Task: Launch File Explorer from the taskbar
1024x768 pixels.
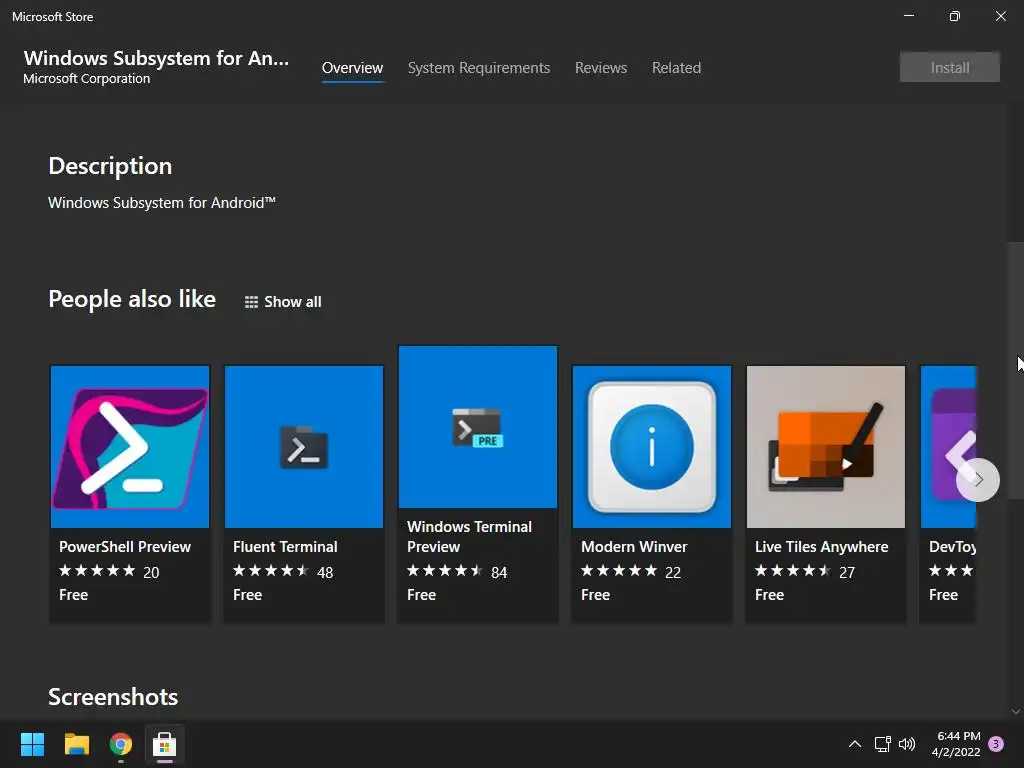Action: click(x=76, y=744)
